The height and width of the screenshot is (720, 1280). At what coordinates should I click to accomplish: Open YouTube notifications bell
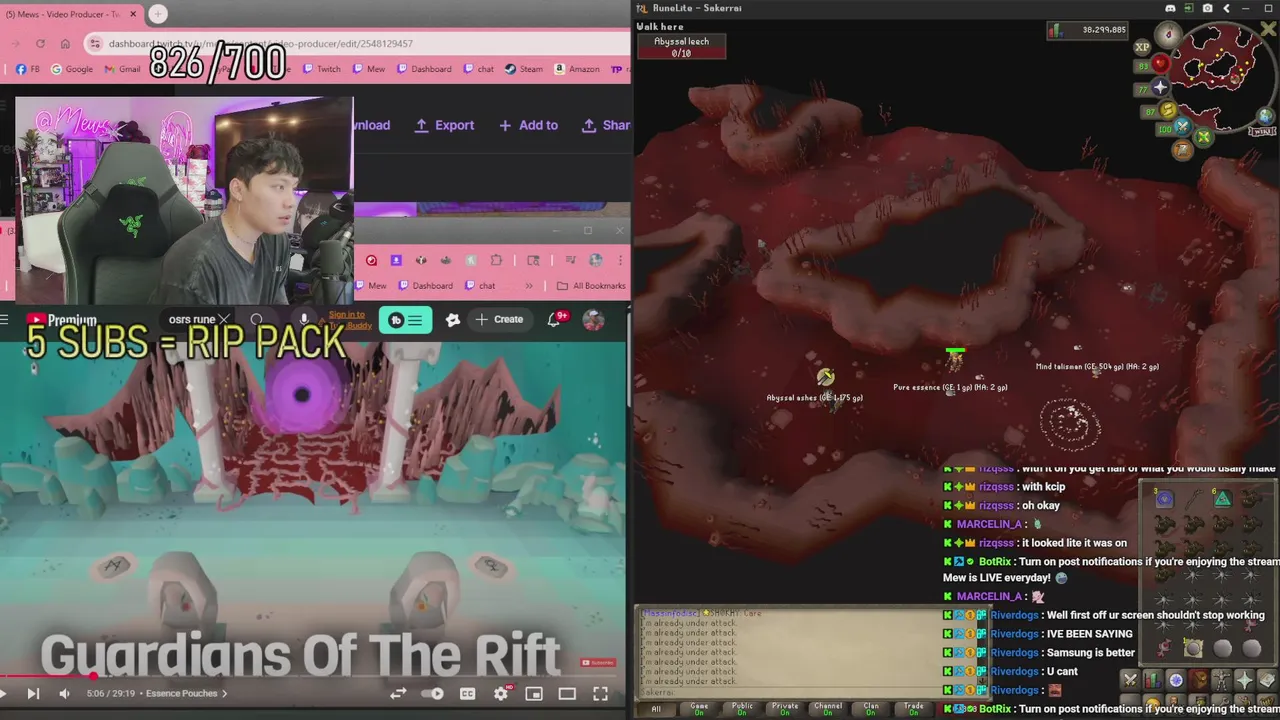(556, 320)
